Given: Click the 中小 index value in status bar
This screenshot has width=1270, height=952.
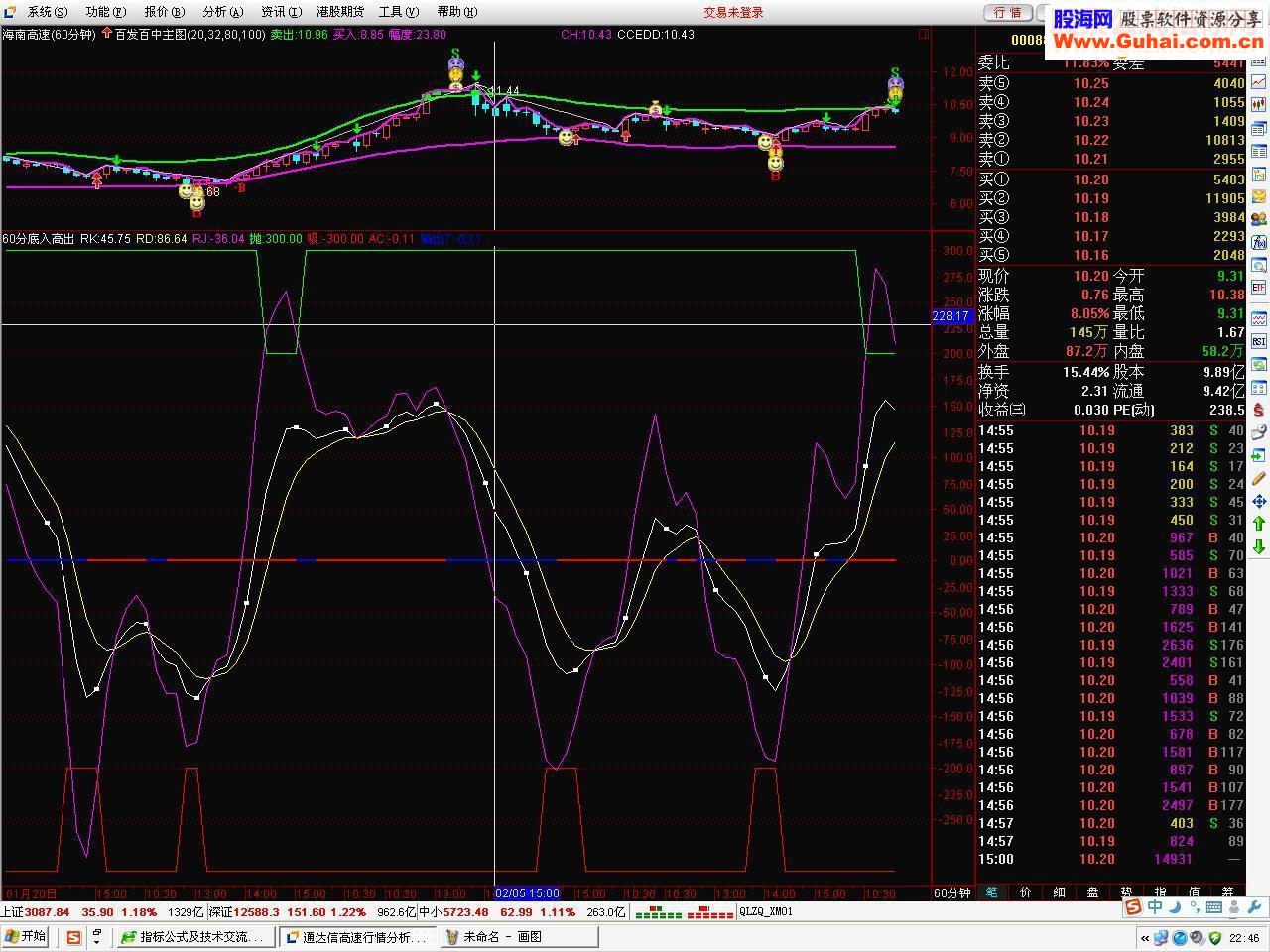Looking at the screenshot, I should (x=466, y=912).
